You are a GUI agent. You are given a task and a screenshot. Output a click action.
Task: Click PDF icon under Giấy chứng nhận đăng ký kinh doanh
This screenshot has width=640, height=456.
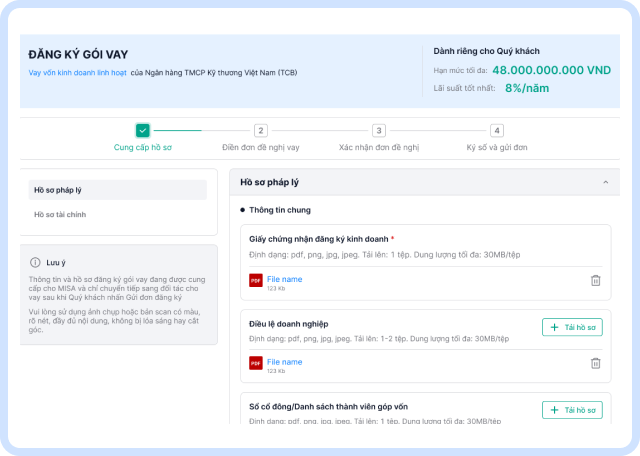(256, 281)
